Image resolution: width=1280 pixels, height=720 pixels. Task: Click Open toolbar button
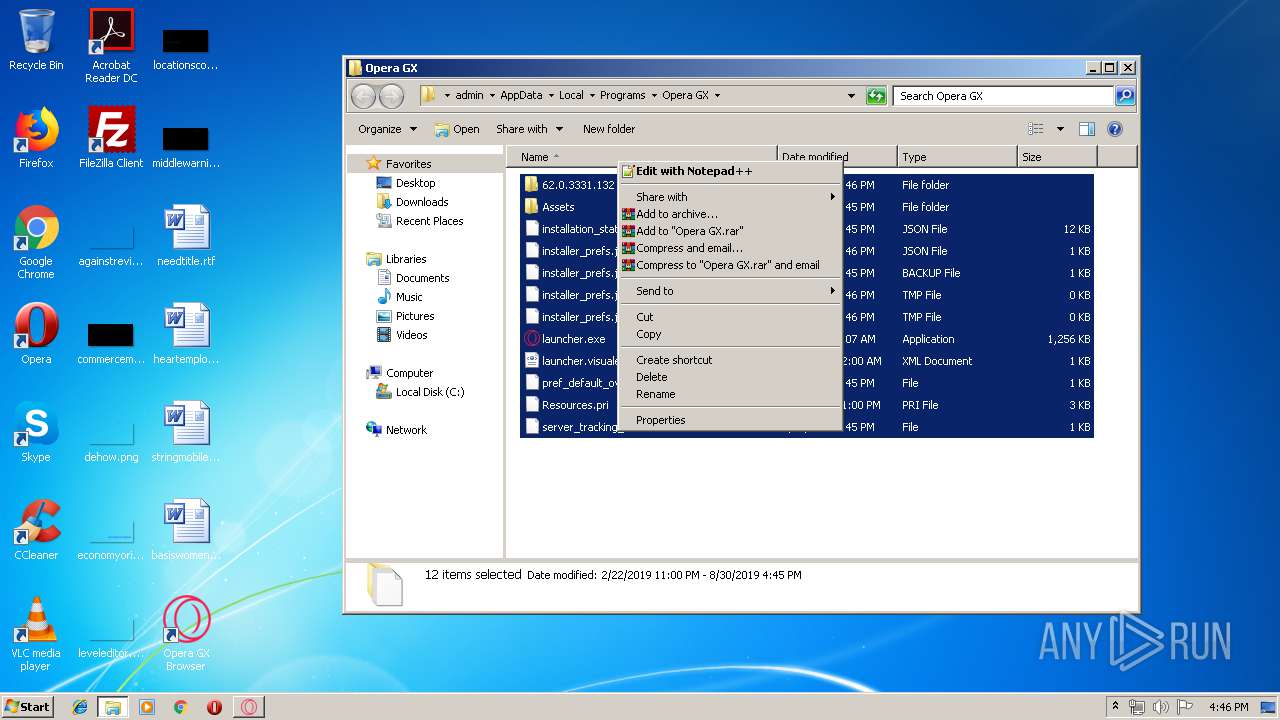click(457, 129)
